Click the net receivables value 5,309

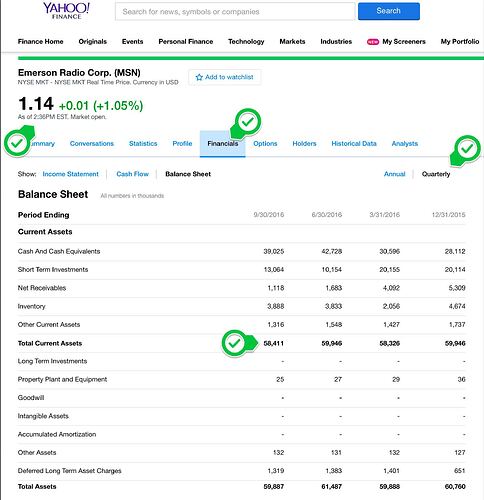coord(457,288)
